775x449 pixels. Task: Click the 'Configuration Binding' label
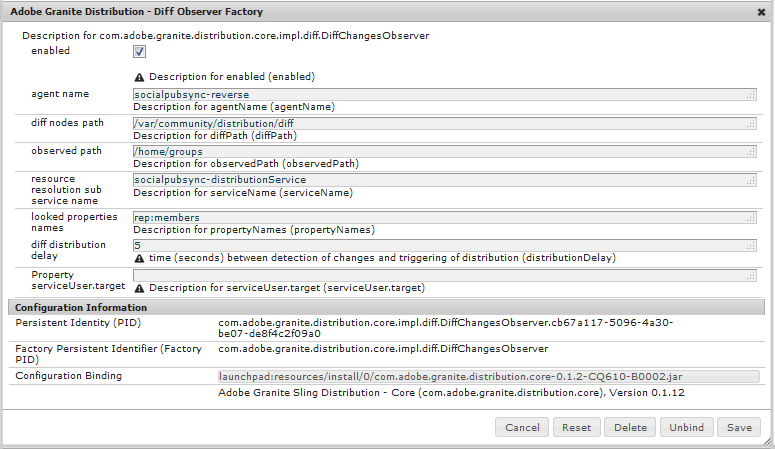68,376
